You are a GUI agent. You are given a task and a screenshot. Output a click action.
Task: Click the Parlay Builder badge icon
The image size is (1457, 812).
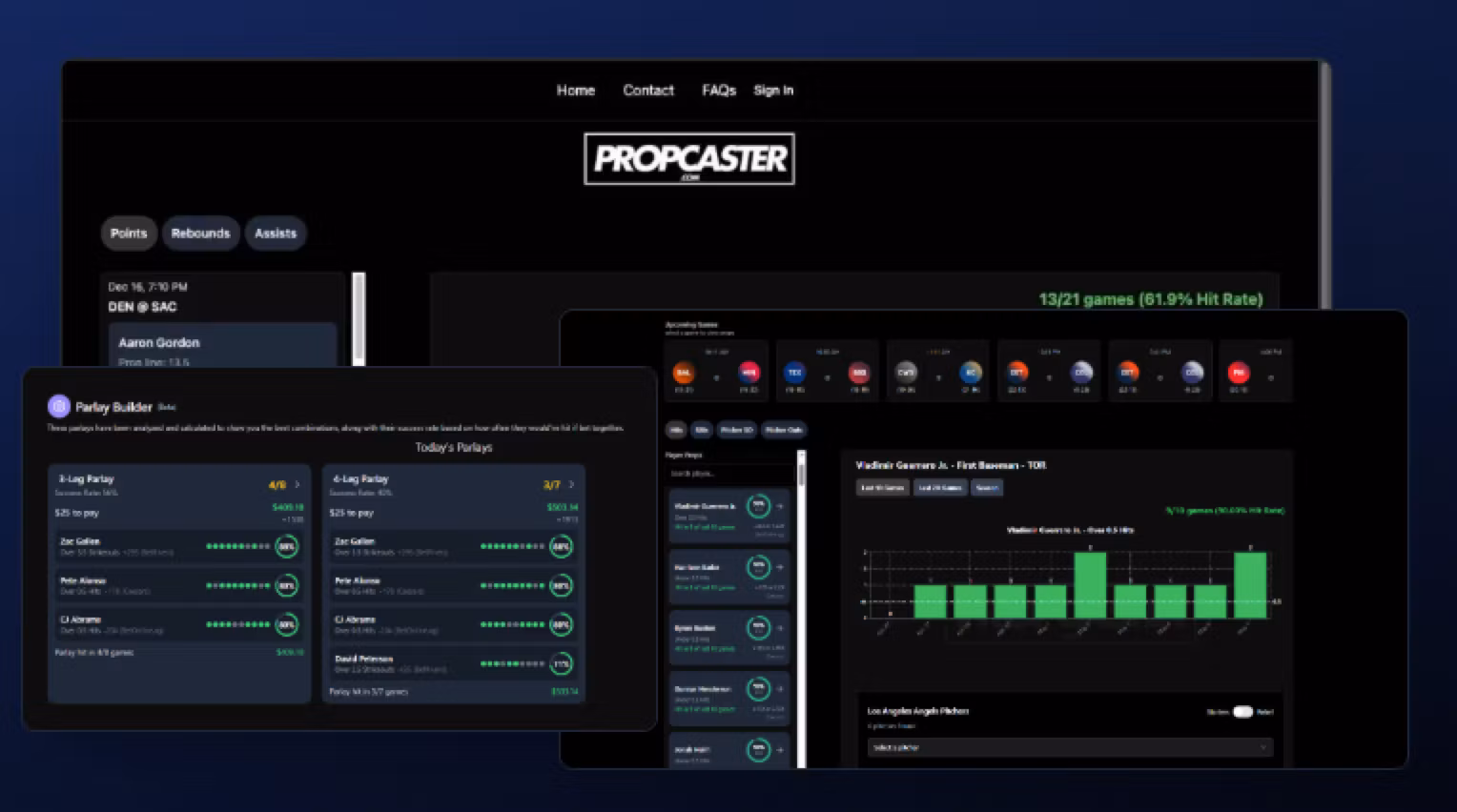[x=59, y=406]
